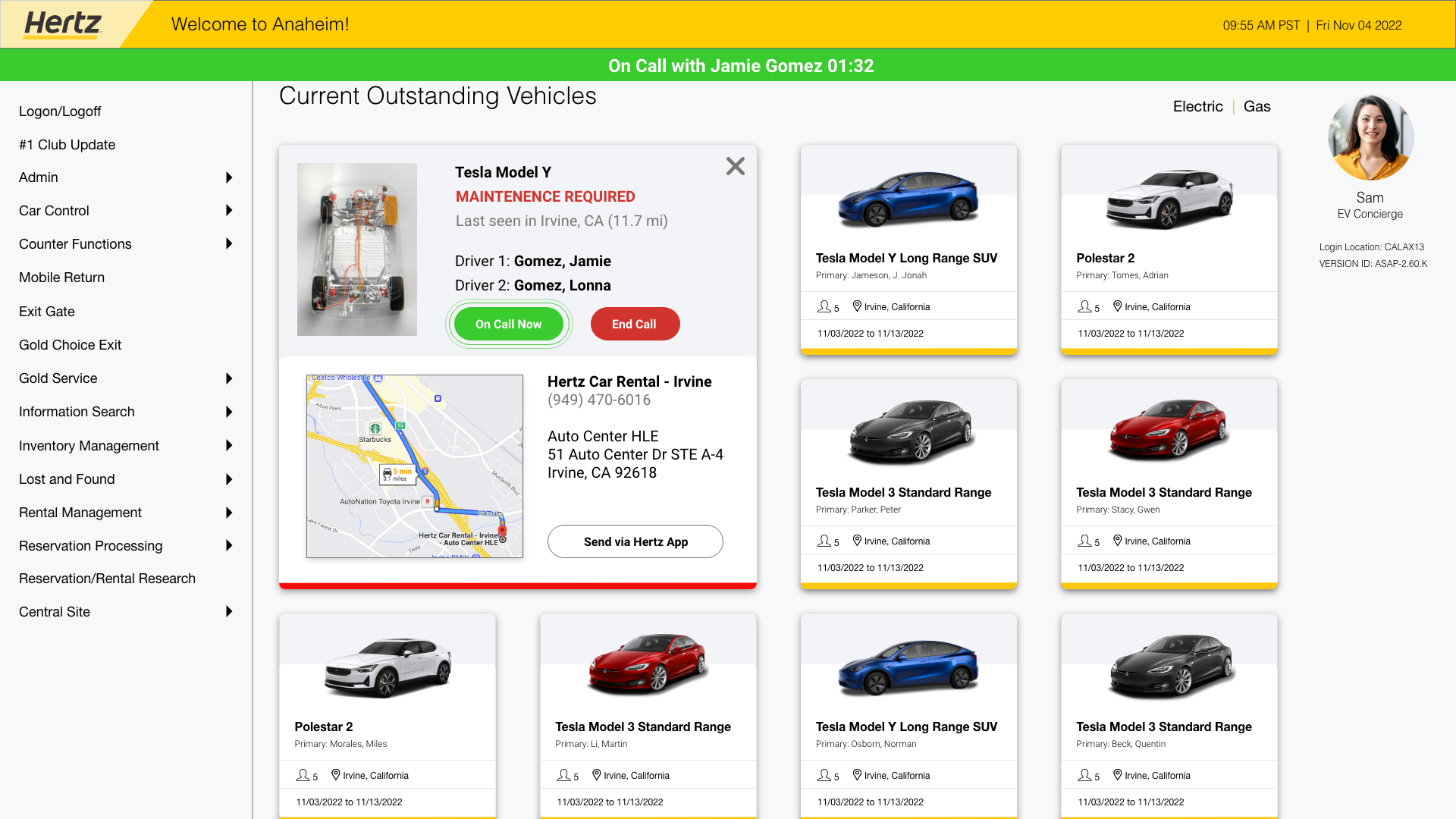Click the Hertz logo
The height and width of the screenshot is (819, 1456).
63,24
